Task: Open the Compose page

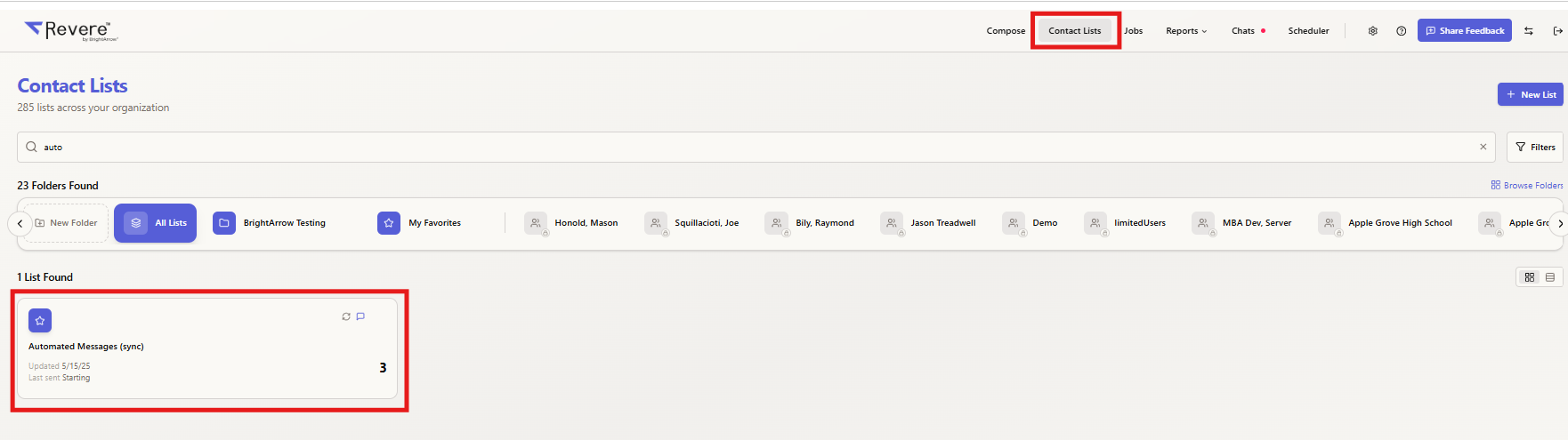Action: pos(1006,31)
